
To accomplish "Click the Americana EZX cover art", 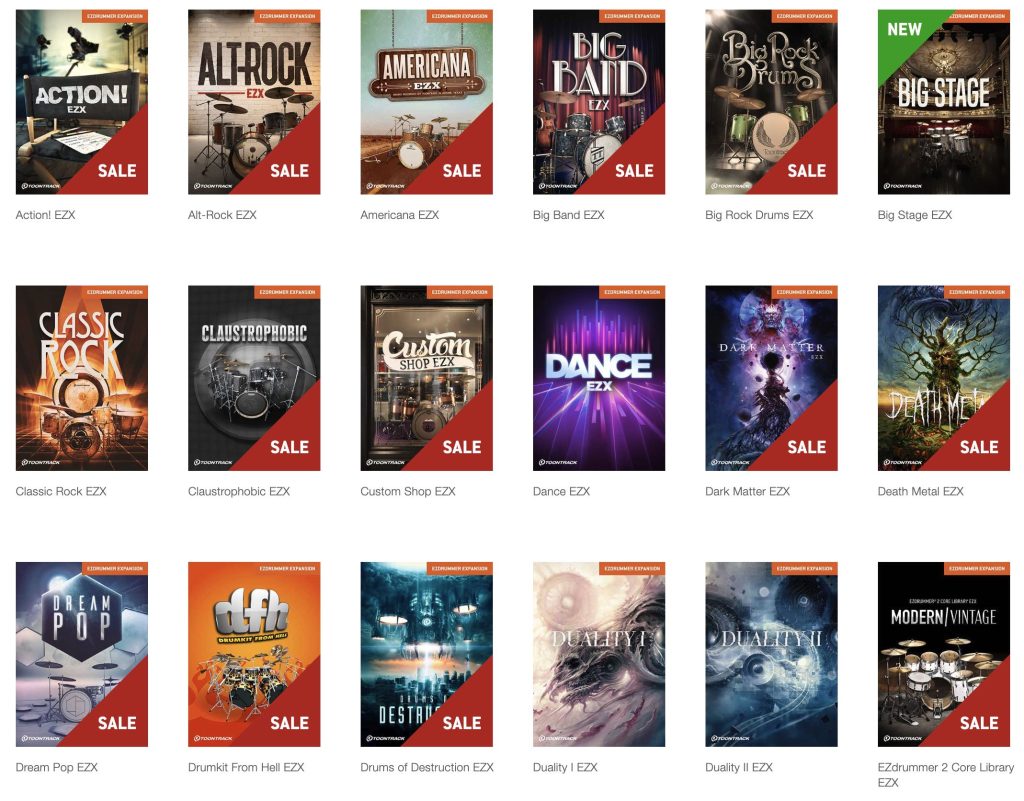I will click(x=426, y=102).
